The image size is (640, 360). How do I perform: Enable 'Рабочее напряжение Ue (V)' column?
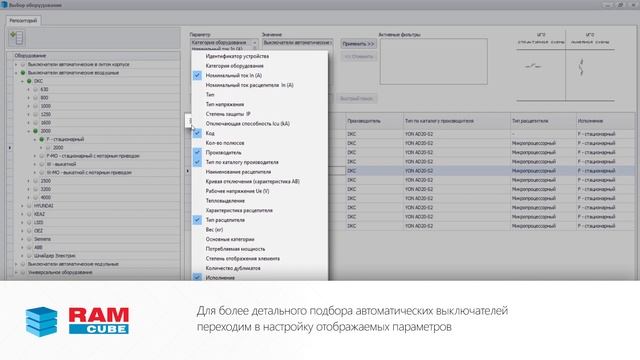pyautogui.click(x=238, y=191)
